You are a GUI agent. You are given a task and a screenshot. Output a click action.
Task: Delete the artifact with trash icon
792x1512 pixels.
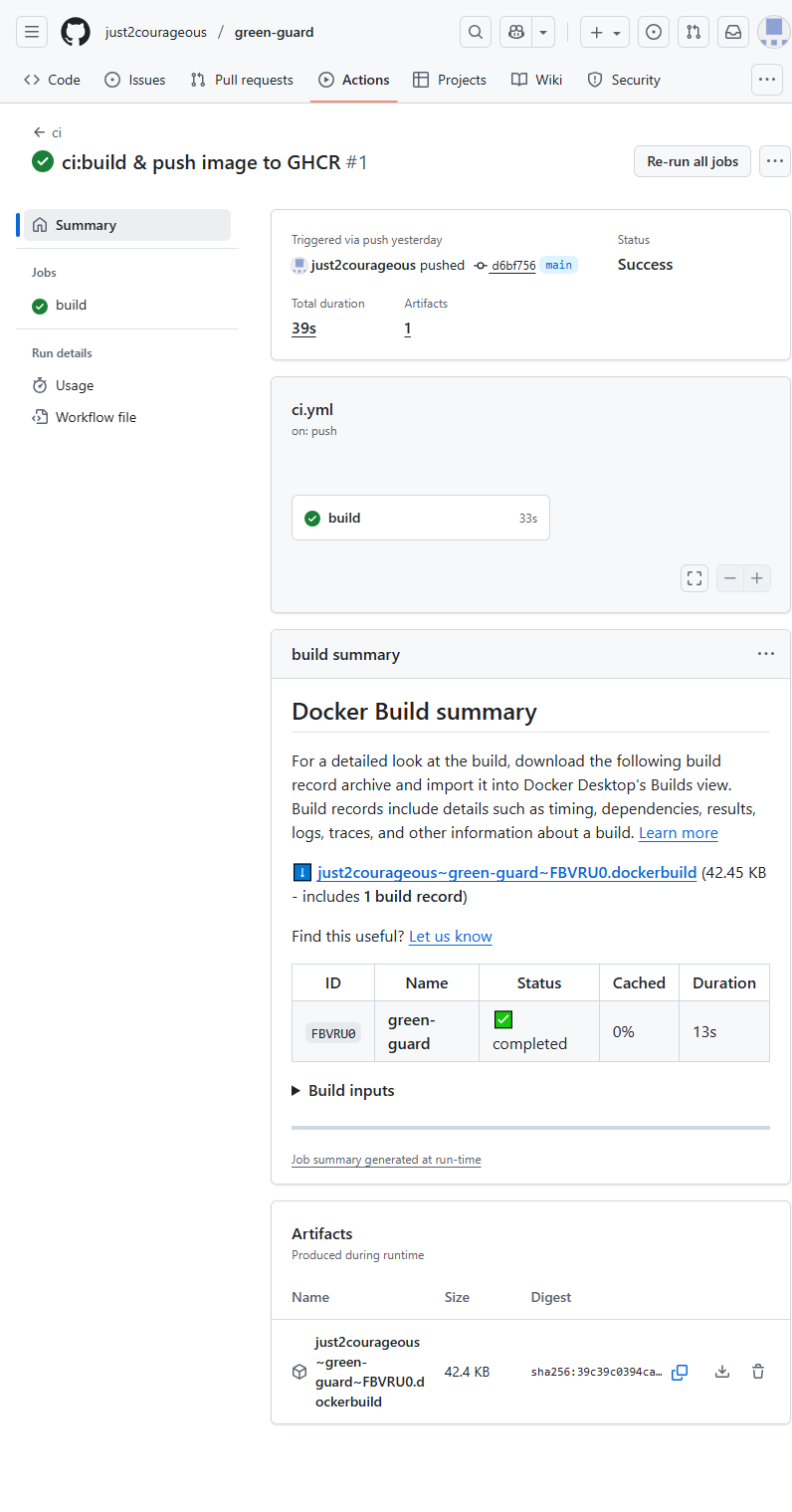pyautogui.click(x=758, y=1372)
